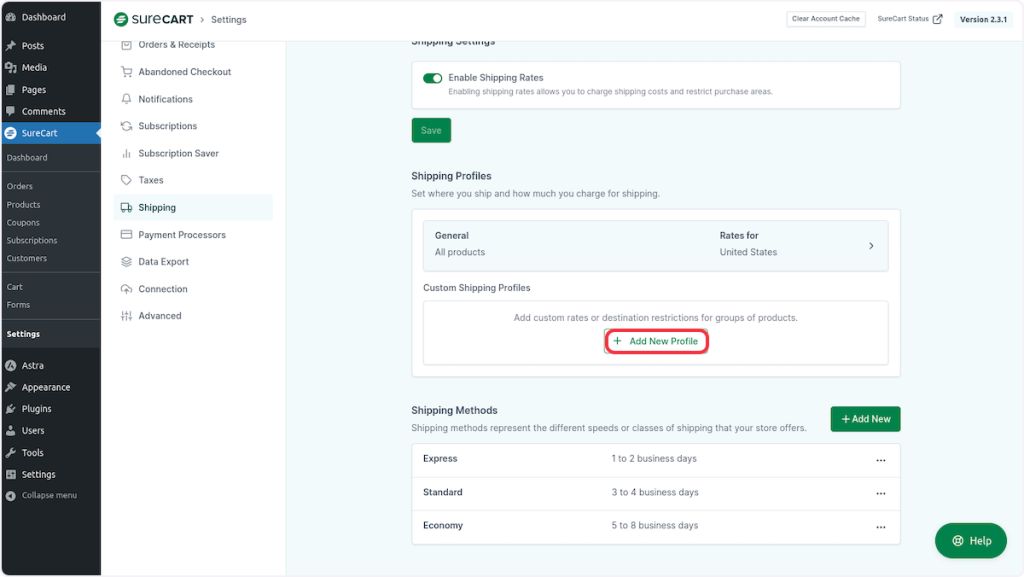This screenshot has width=1024, height=577.
Task: Open the Plugins menu in WordPress sidebar
Action: (x=36, y=409)
